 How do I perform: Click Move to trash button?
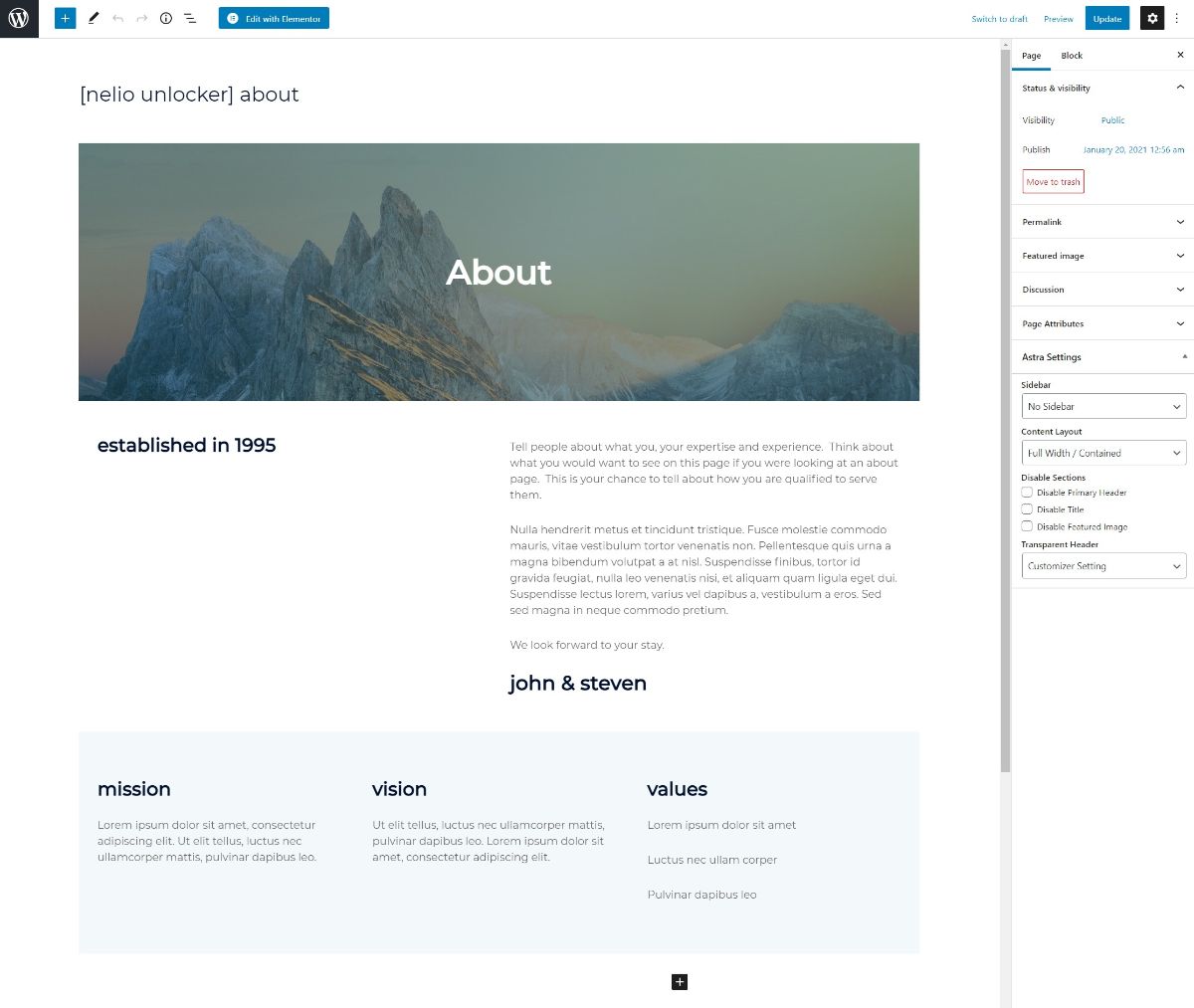click(x=1053, y=182)
